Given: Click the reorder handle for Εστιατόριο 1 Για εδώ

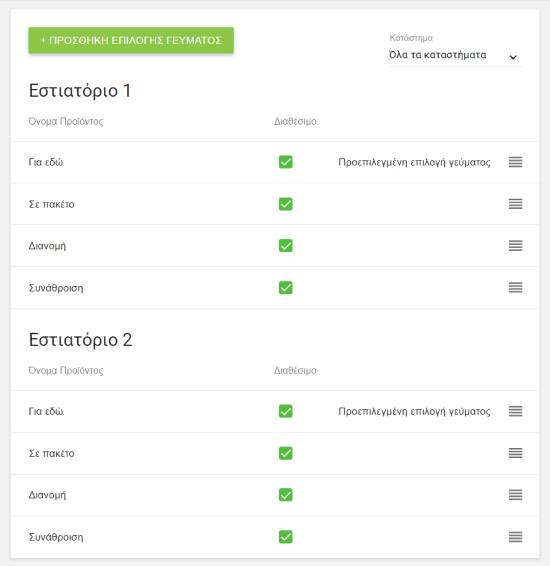Looking at the screenshot, I should [x=515, y=162].
